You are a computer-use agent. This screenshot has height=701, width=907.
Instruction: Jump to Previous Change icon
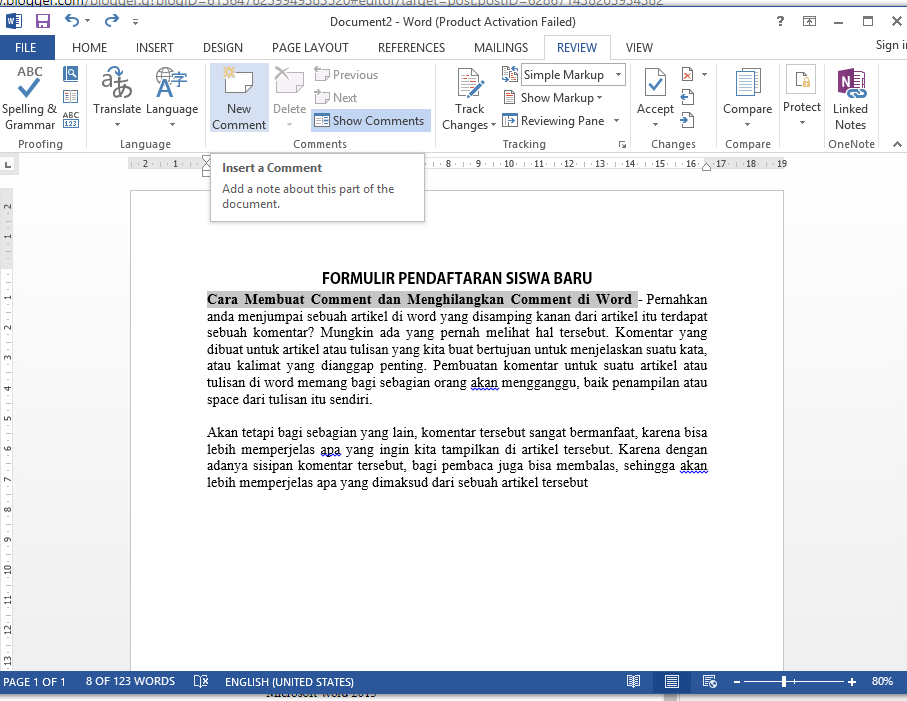coord(687,97)
